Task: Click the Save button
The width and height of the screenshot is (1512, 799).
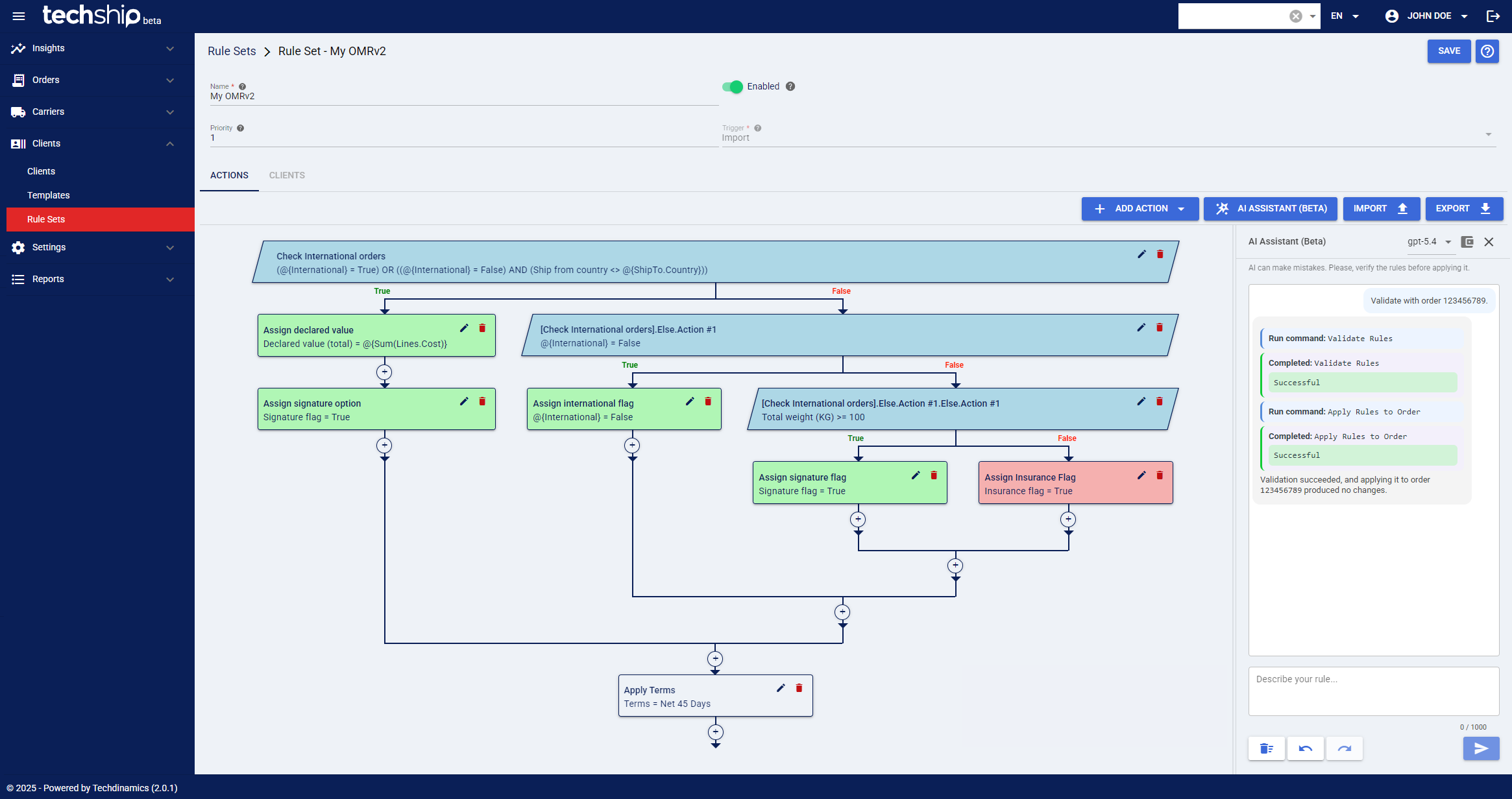Action: pos(1448,51)
